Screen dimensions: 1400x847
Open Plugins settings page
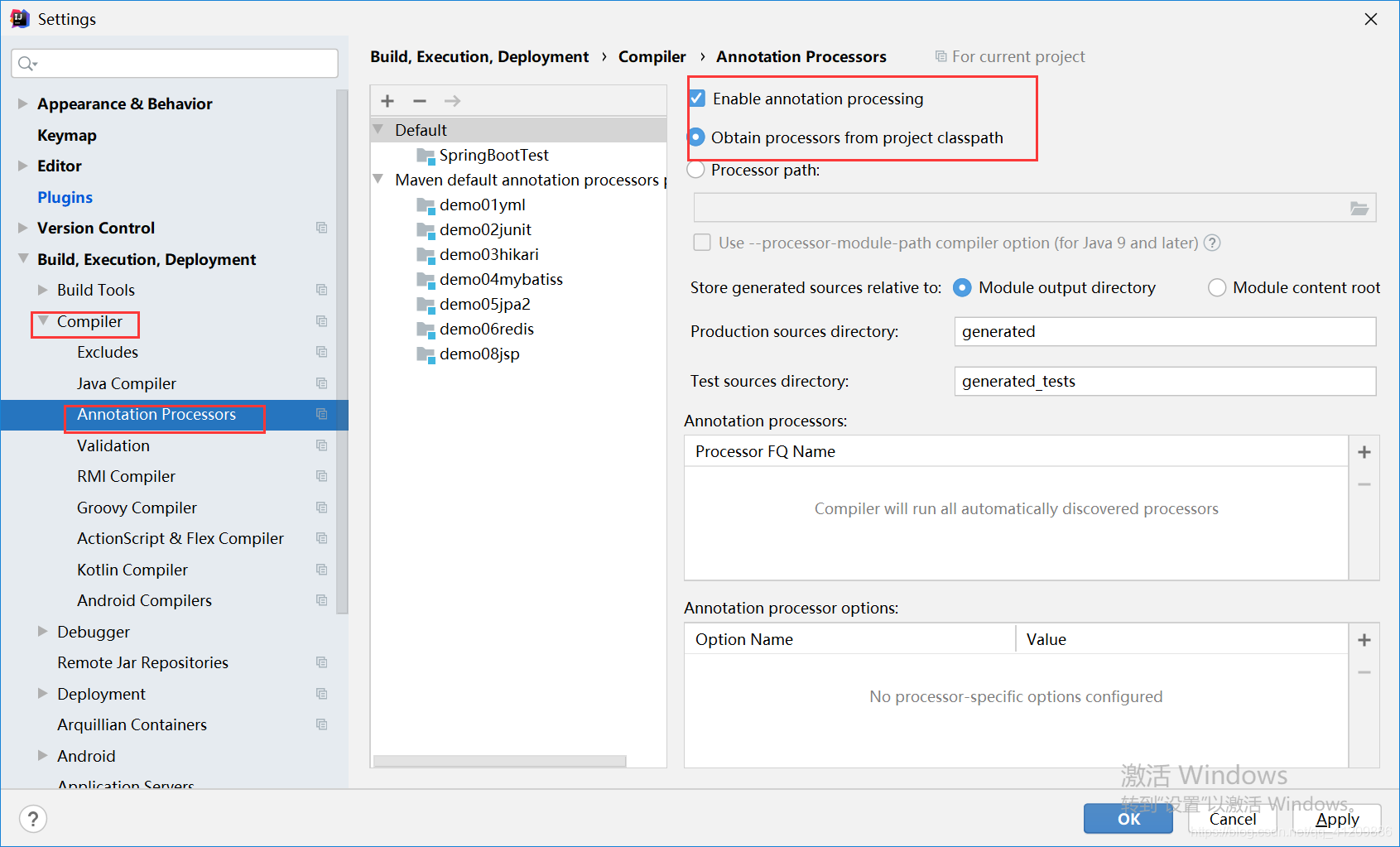pyautogui.click(x=65, y=197)
